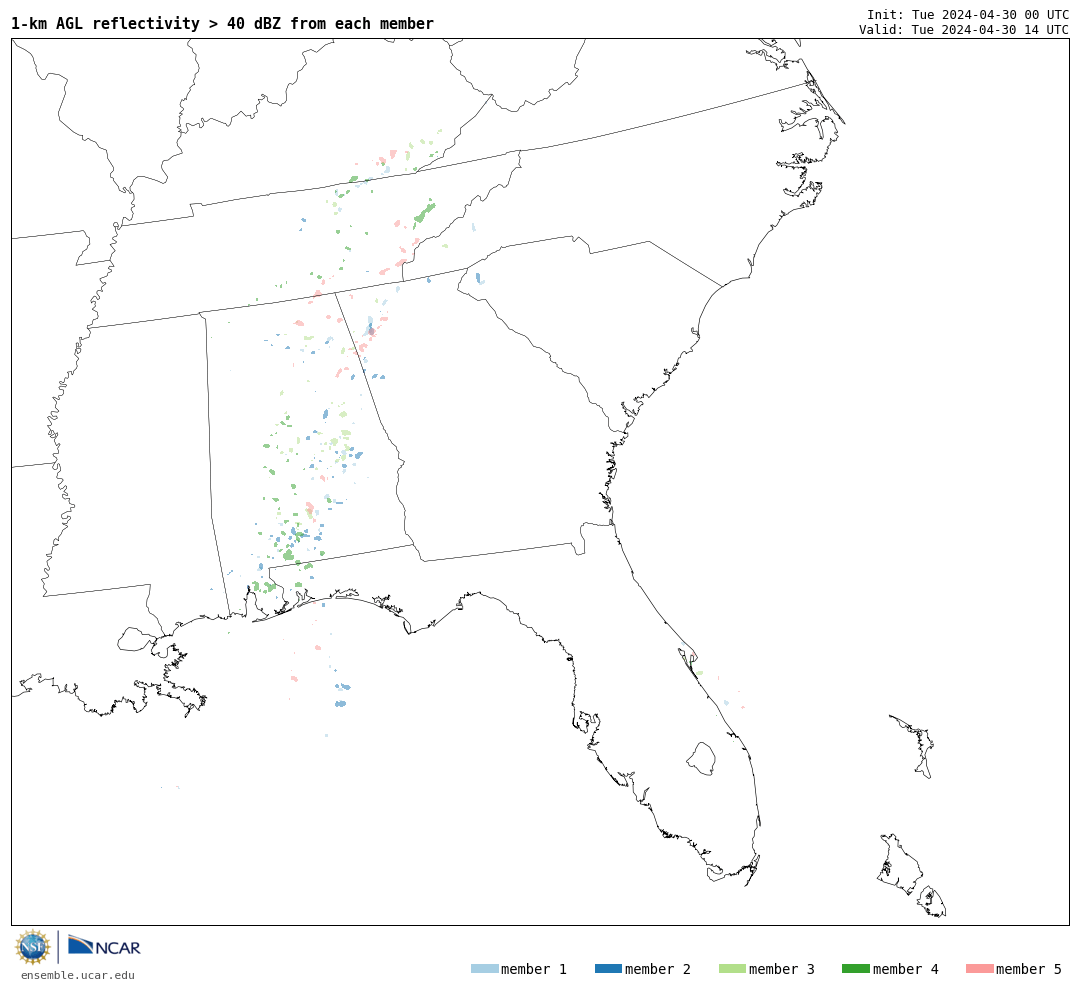The height and width of the screenshot is (988, 1080).
Task: Click the member 5 pink swatch
Action: [x=979, y=969]
